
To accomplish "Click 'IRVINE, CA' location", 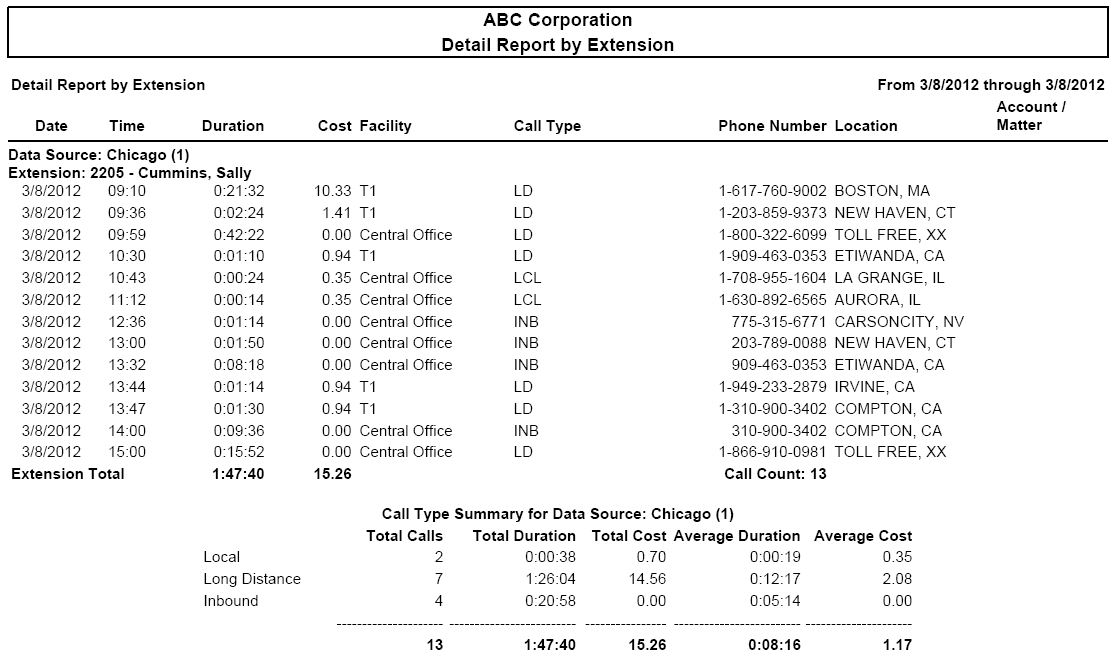I will click(x=874, y=387).
